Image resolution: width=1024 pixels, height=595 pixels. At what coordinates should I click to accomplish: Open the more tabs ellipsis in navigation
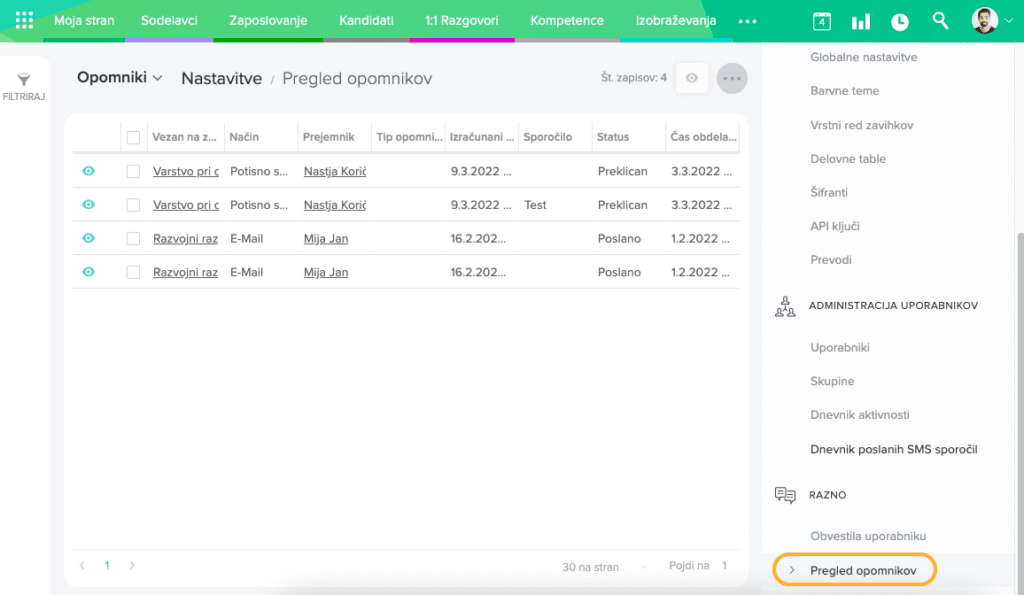[x=747, y=21]
